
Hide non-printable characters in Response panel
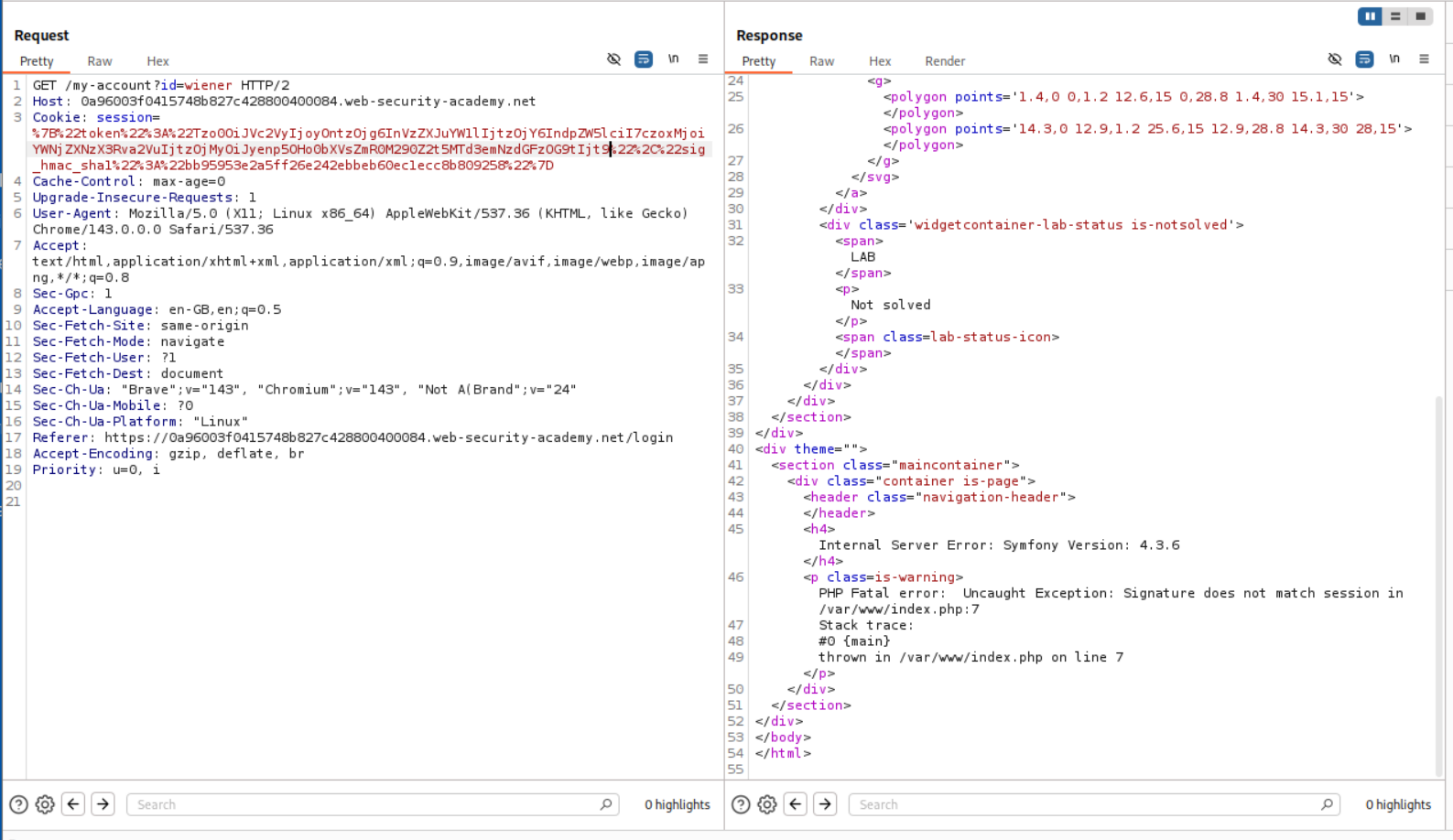click(x=1335, y=59)
